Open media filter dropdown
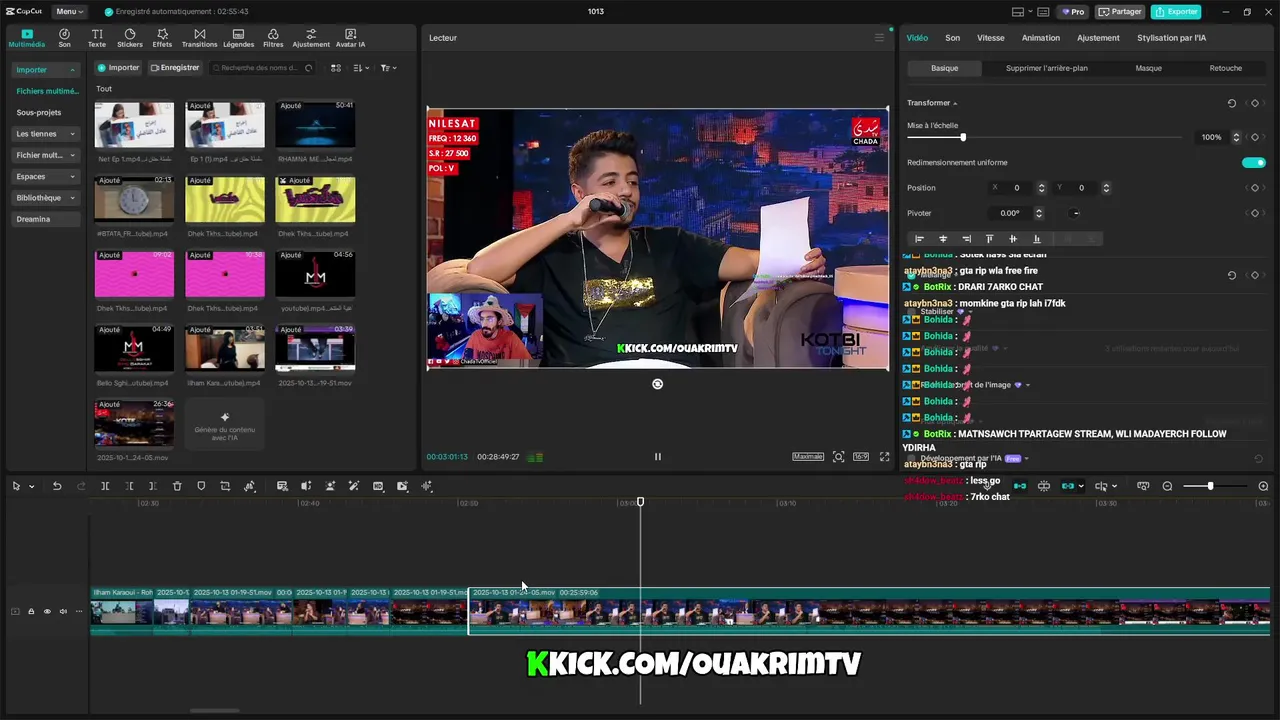1280x720 pixels. point(388,68)
